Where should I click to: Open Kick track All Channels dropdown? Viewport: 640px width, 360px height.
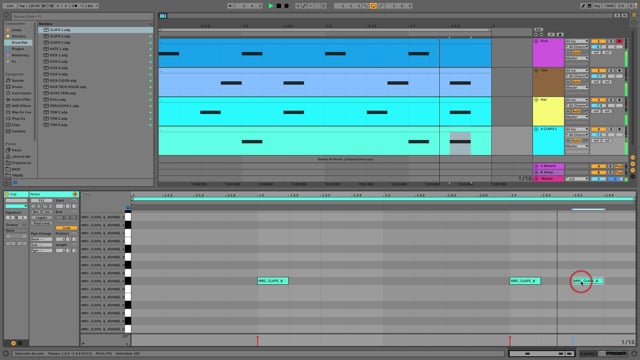577,47
